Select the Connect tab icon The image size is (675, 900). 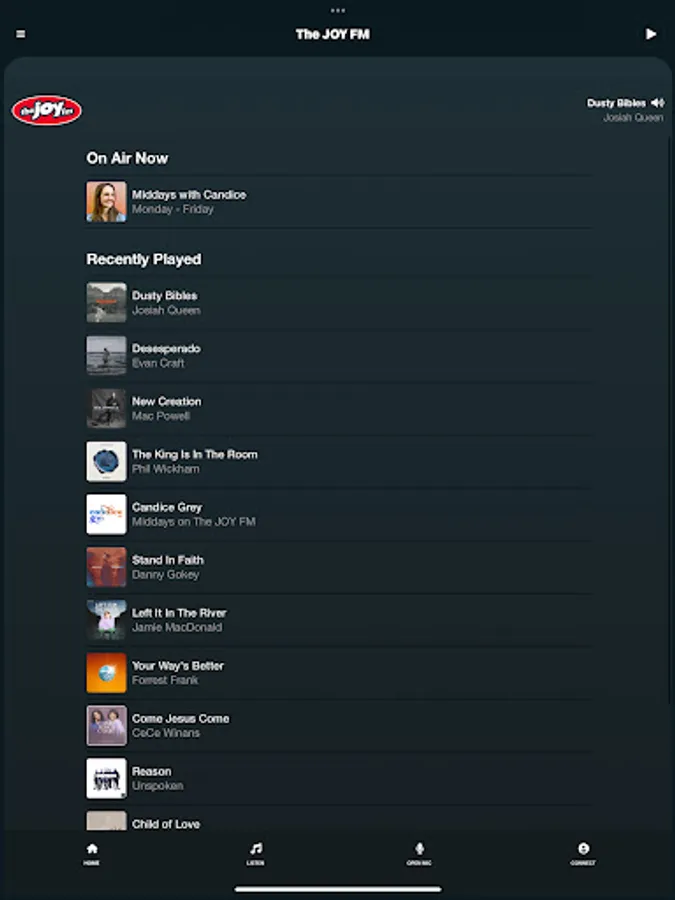coord(583,854)
